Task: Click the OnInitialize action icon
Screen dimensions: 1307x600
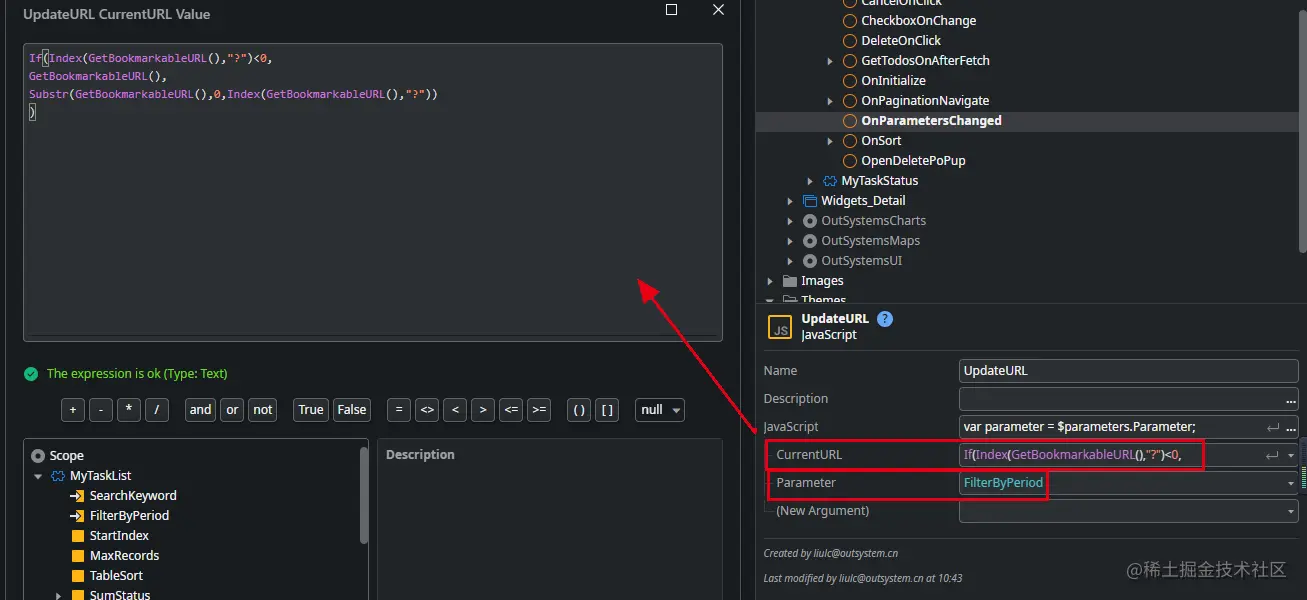Action: click(849, 80)
